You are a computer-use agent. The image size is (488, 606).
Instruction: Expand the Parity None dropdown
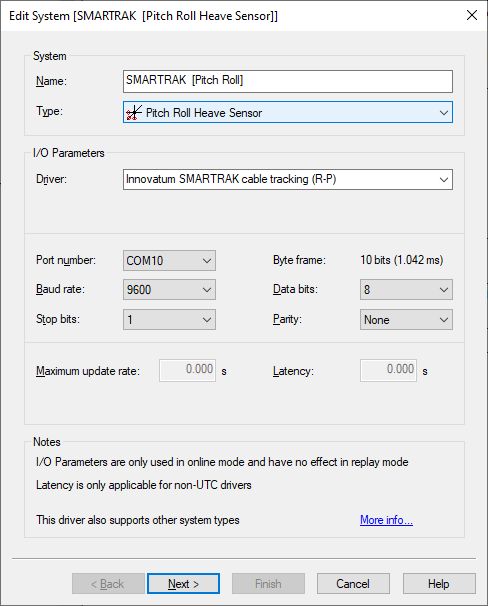[406, 320]
